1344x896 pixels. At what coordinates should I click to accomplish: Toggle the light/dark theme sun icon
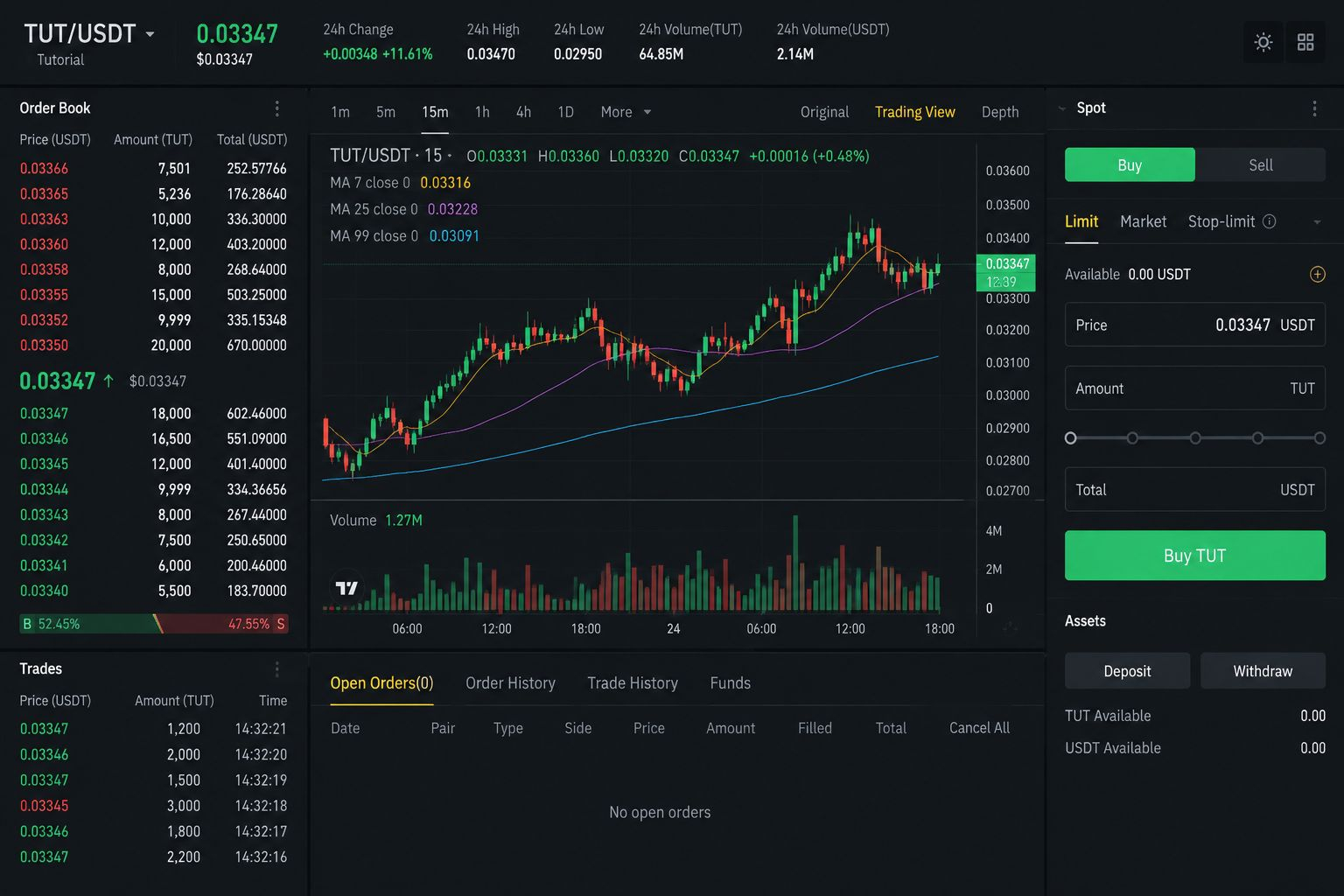click(1263, 42)
